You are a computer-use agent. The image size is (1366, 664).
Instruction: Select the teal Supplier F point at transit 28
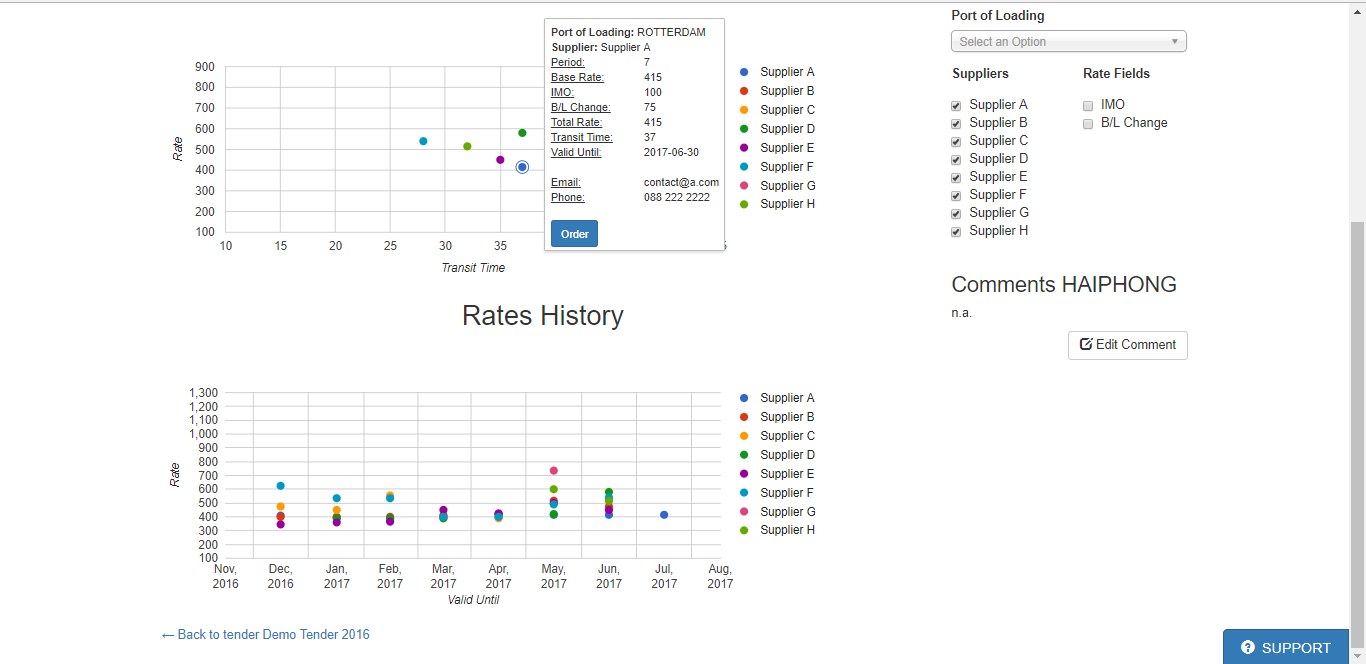[x=423, y=141]
